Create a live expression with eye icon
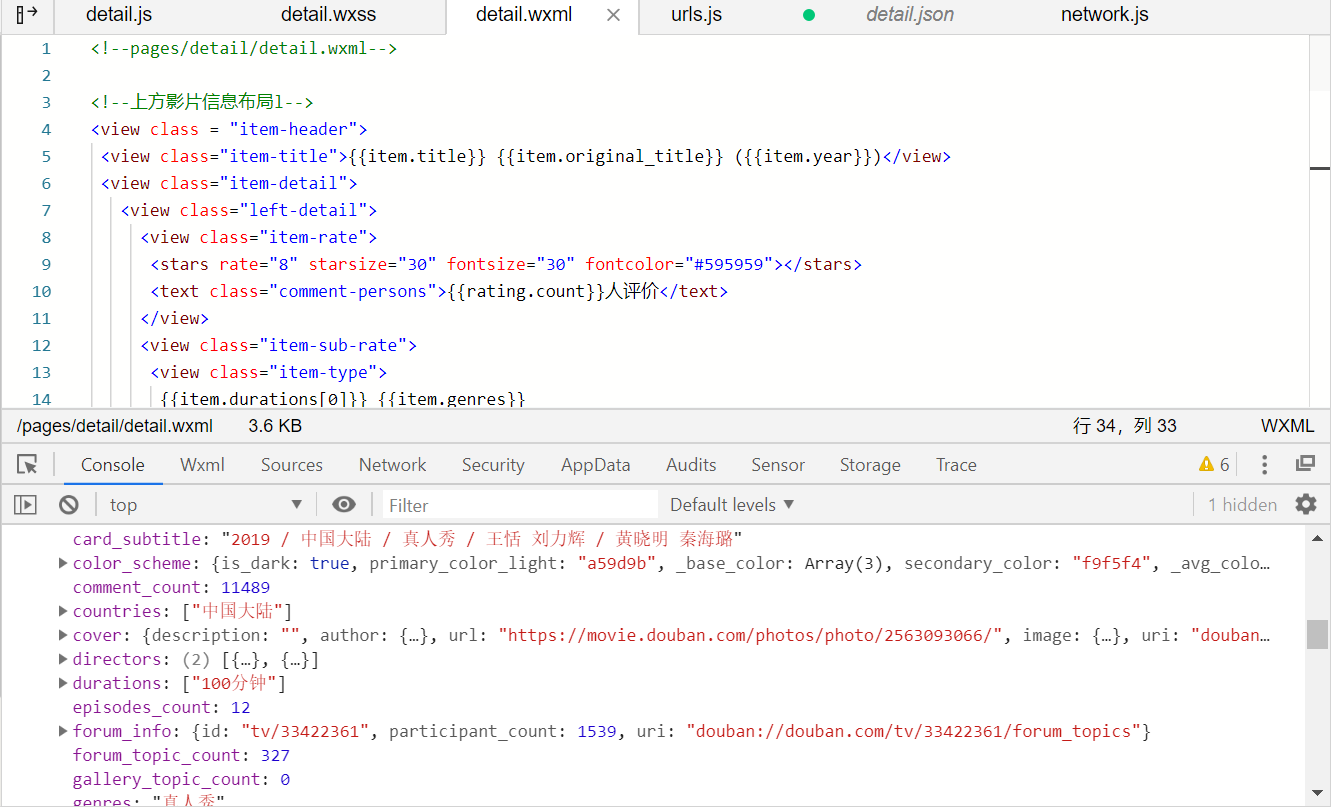Viewport: 1331px width, 807px height. coord(344,505)
